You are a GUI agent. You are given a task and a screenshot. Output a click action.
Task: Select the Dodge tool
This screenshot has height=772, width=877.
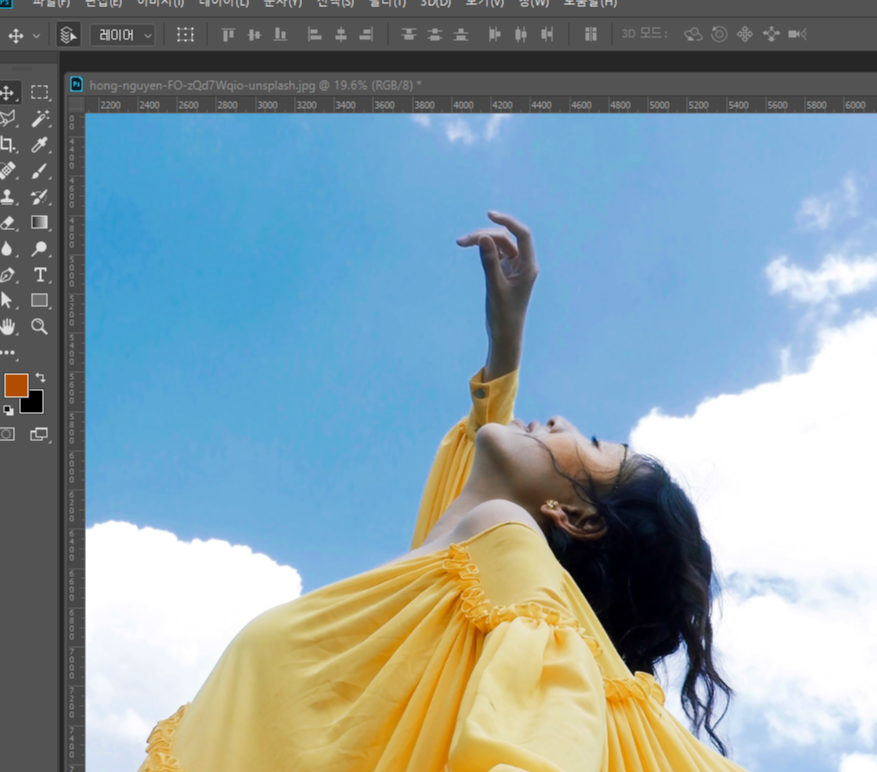[39, 248]
